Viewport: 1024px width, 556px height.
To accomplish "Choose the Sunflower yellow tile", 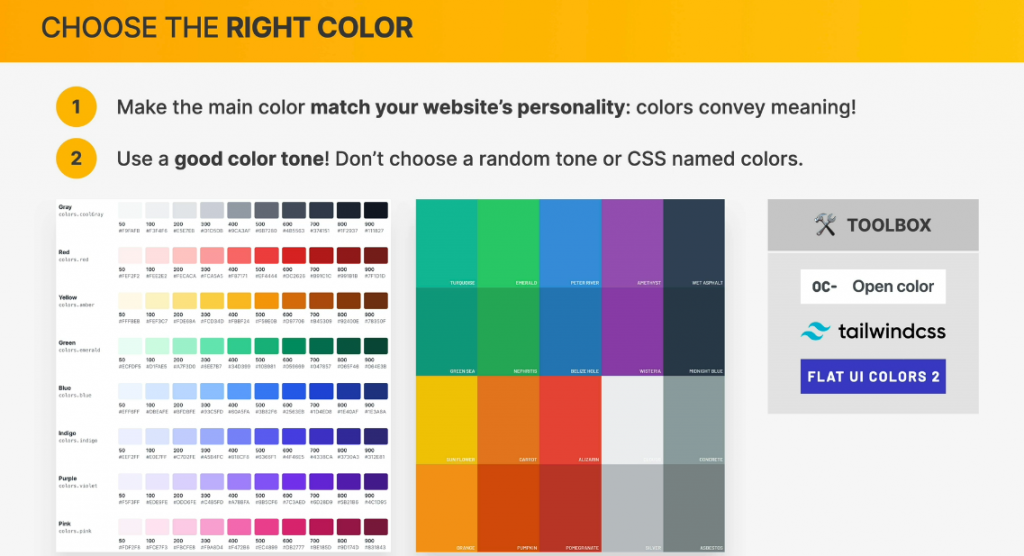I will (446, 420).
